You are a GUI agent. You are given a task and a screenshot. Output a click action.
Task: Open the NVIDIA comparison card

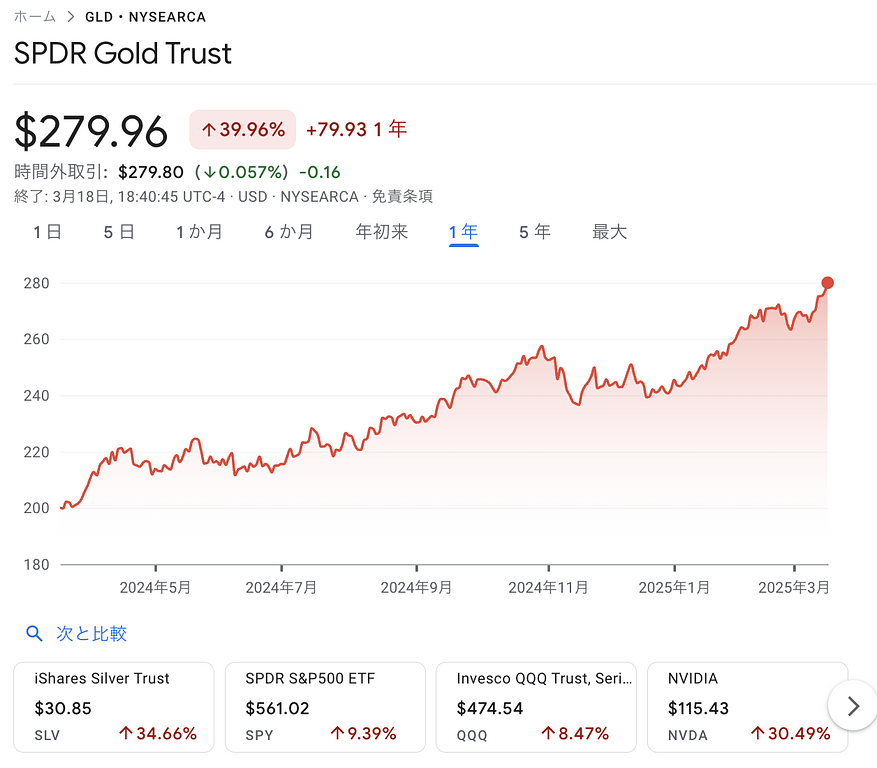coord(747,706)
